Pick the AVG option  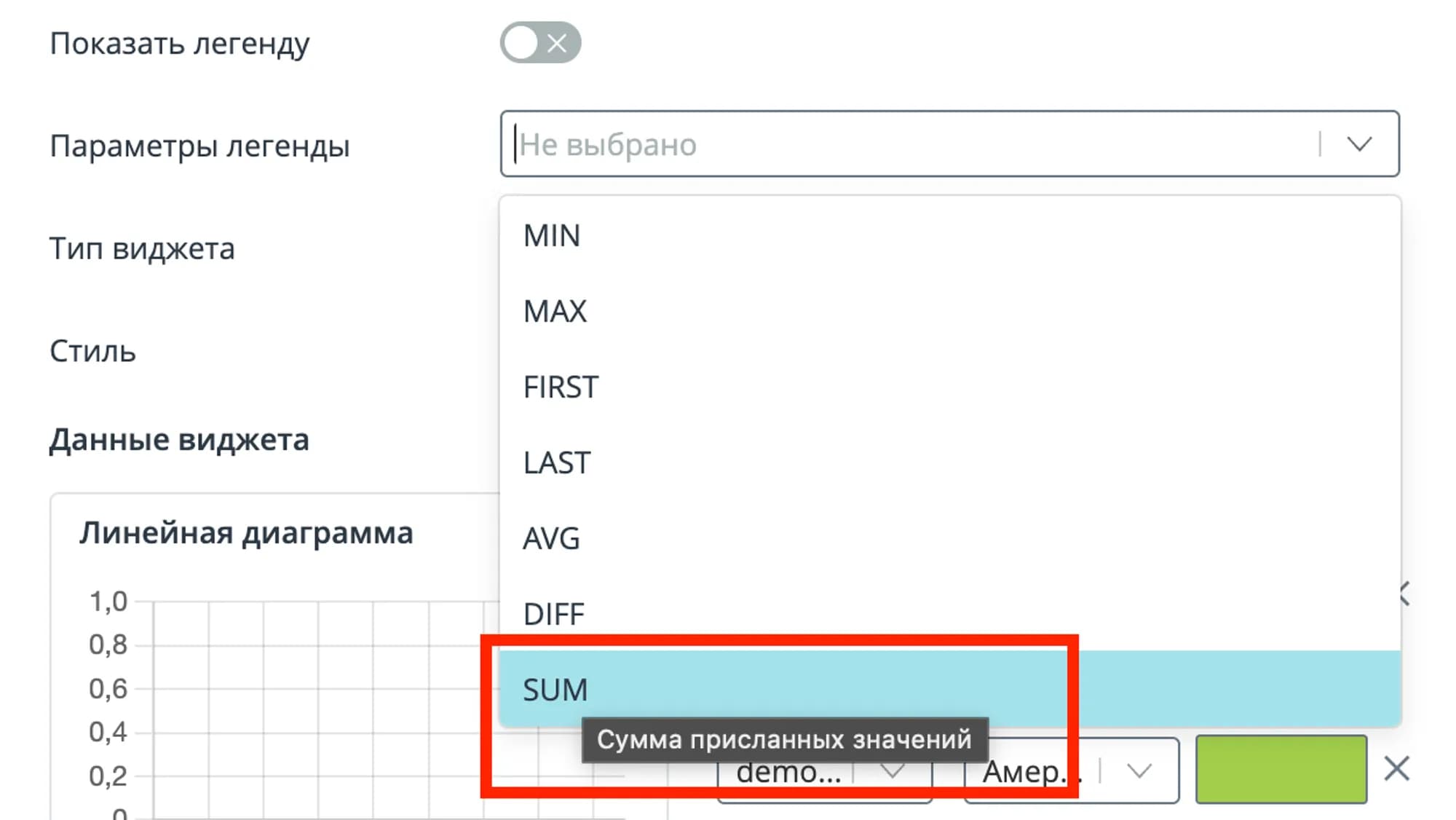[x=552, y=539]
